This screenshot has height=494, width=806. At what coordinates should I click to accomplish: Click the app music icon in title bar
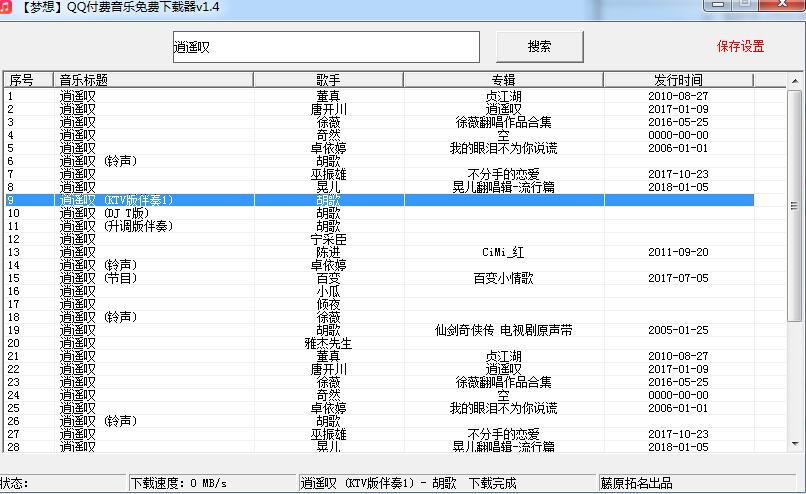click(5, 7)
